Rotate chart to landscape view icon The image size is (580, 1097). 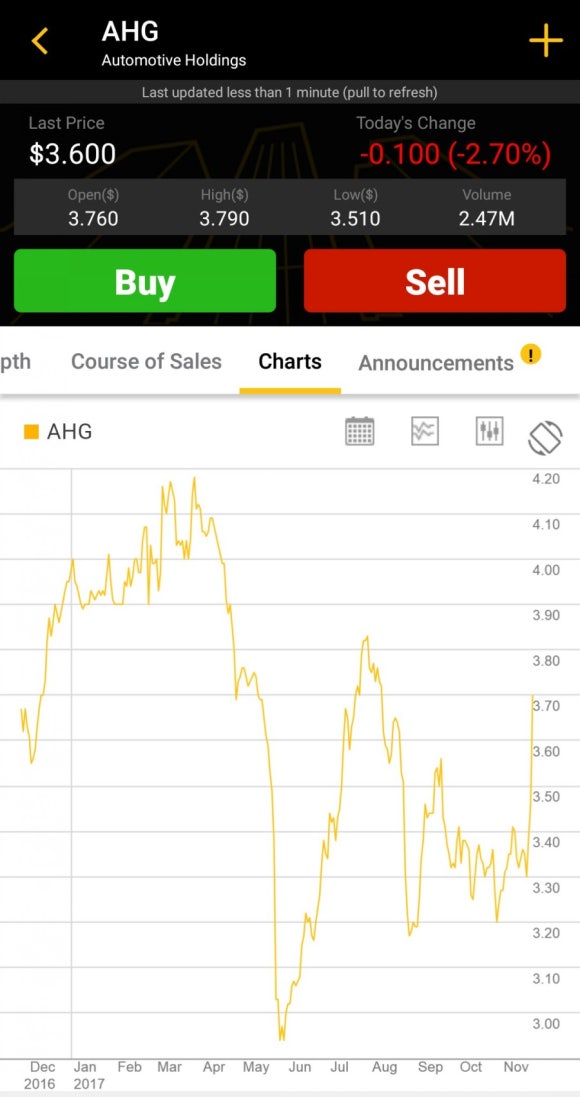545,438
